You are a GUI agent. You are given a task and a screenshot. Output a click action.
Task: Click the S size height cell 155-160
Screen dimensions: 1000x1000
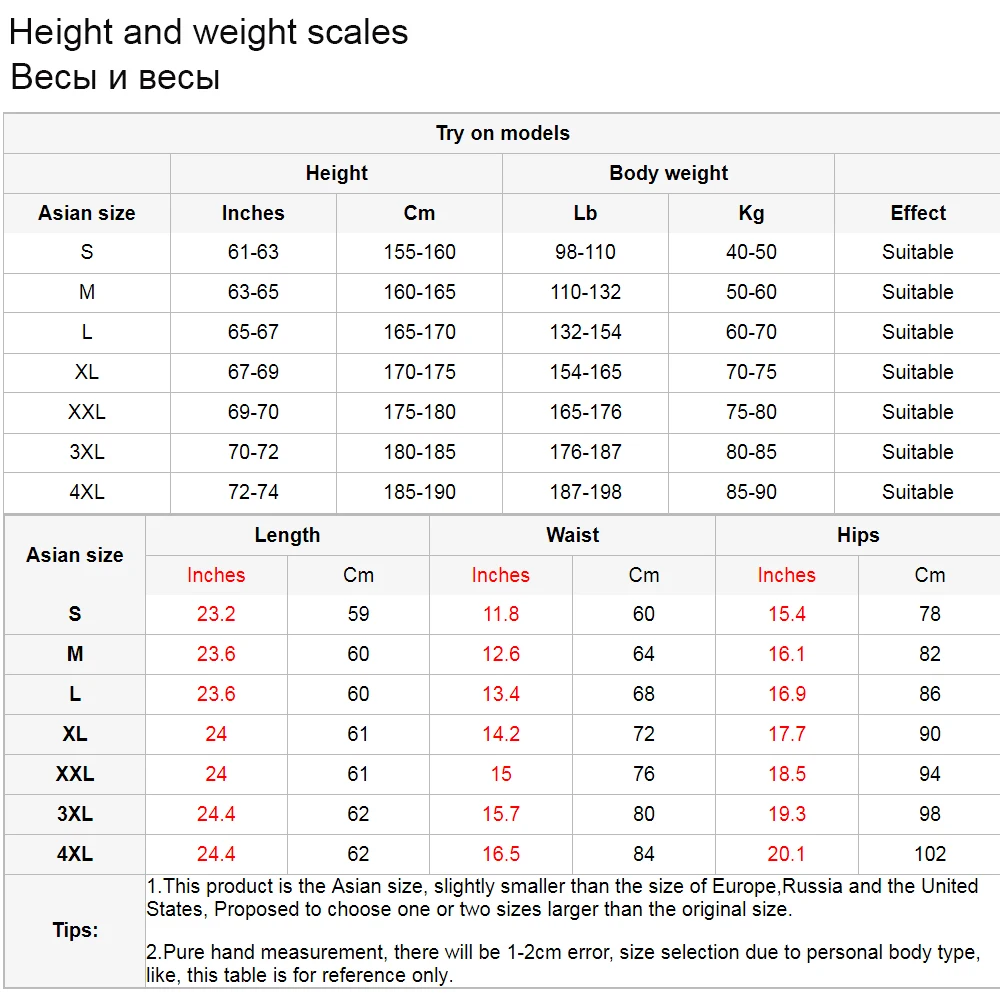[x=419, y=253]
